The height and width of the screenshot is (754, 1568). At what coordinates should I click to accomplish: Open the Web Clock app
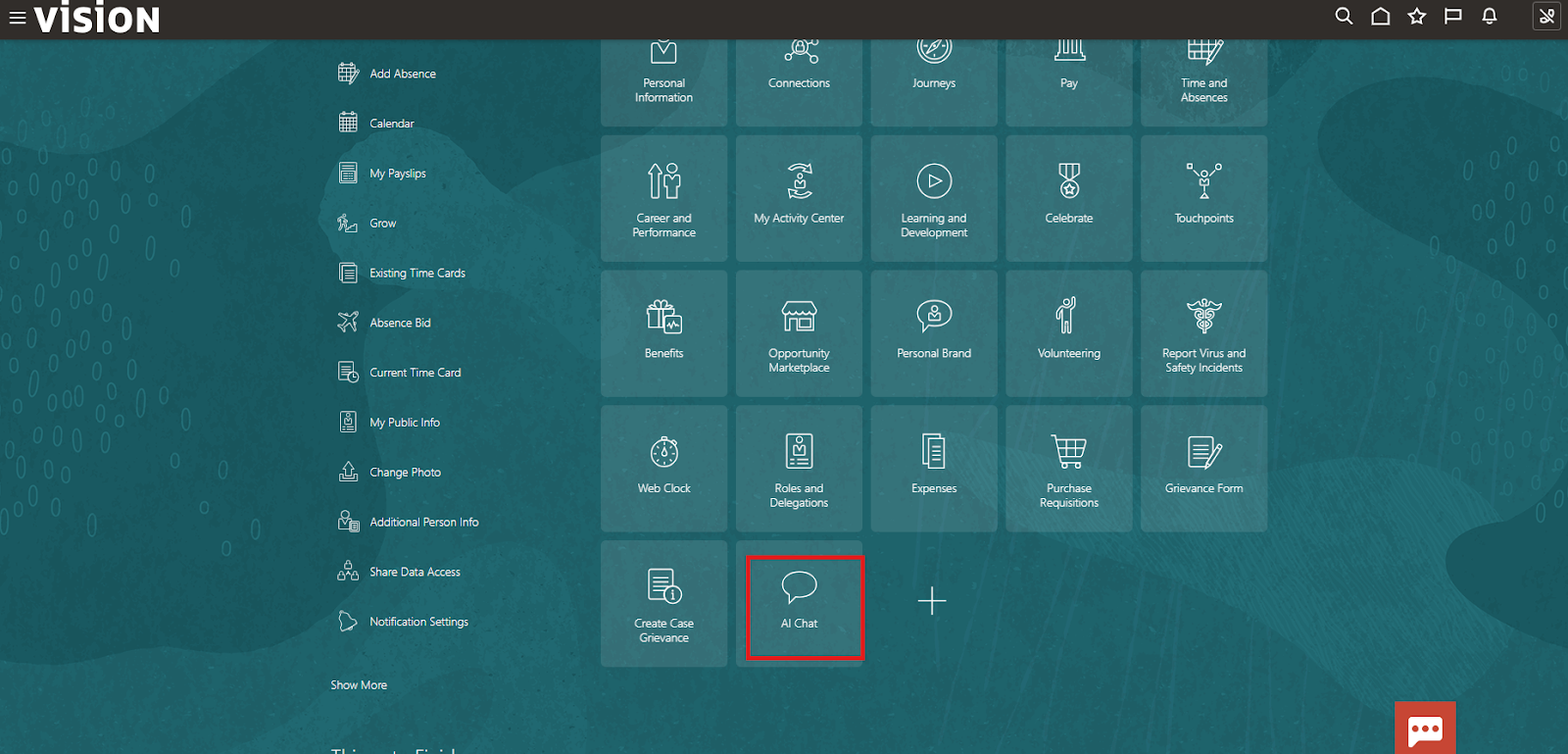pos(664,468)
